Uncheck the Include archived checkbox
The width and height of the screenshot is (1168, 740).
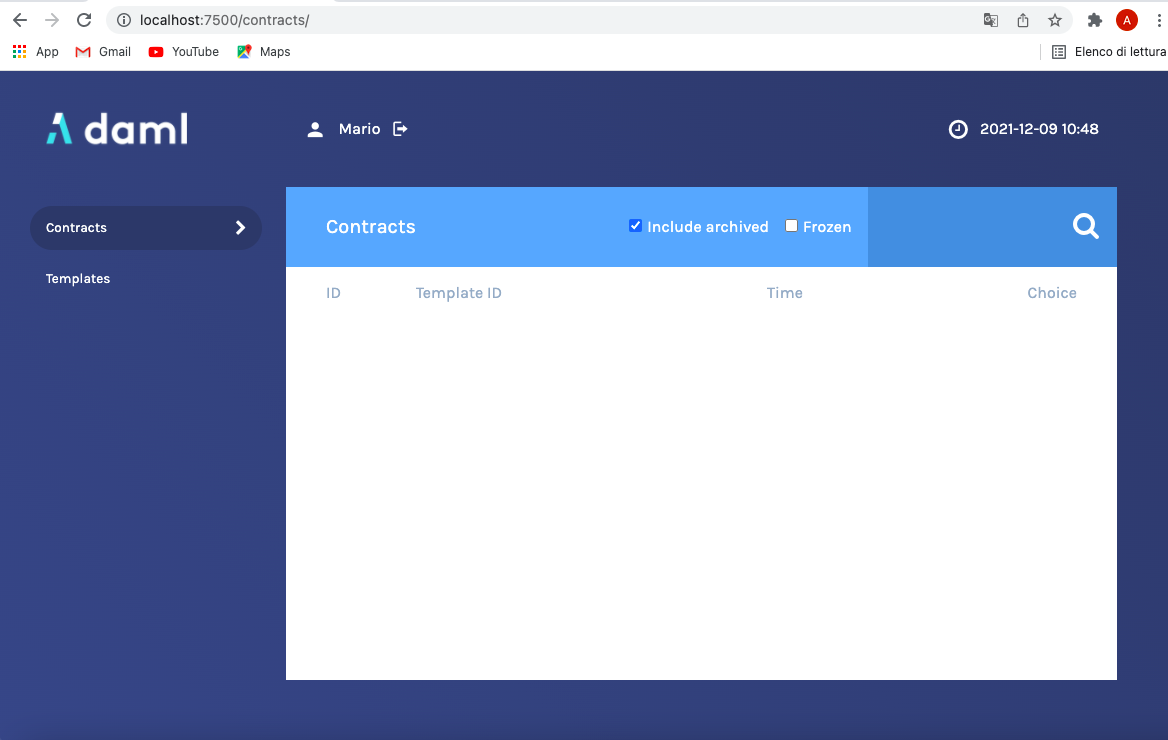coord(635,226)
